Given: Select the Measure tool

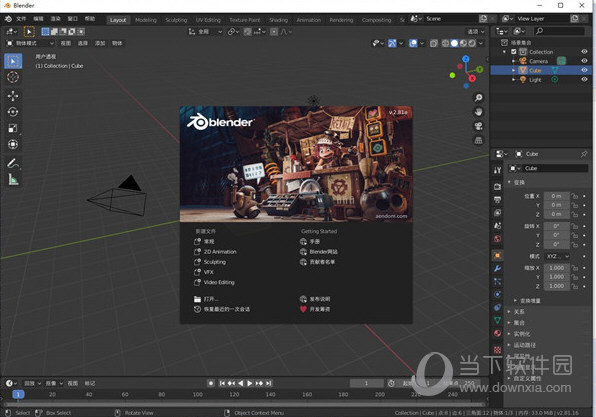Looking at the screenshot, I should 13,179.
